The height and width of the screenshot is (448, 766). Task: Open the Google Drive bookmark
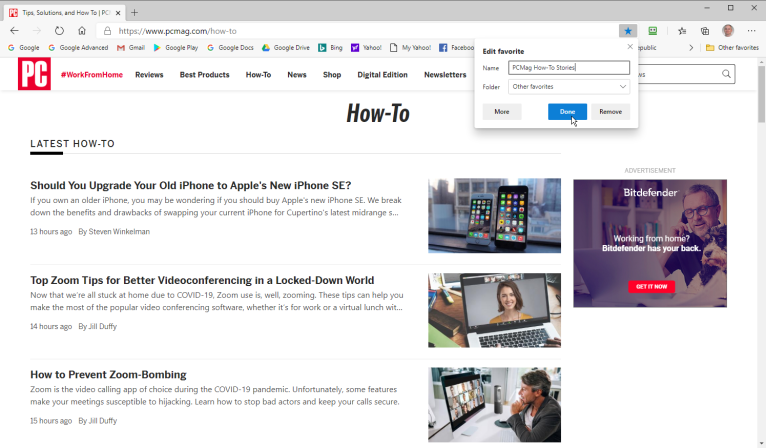point(286,47)
